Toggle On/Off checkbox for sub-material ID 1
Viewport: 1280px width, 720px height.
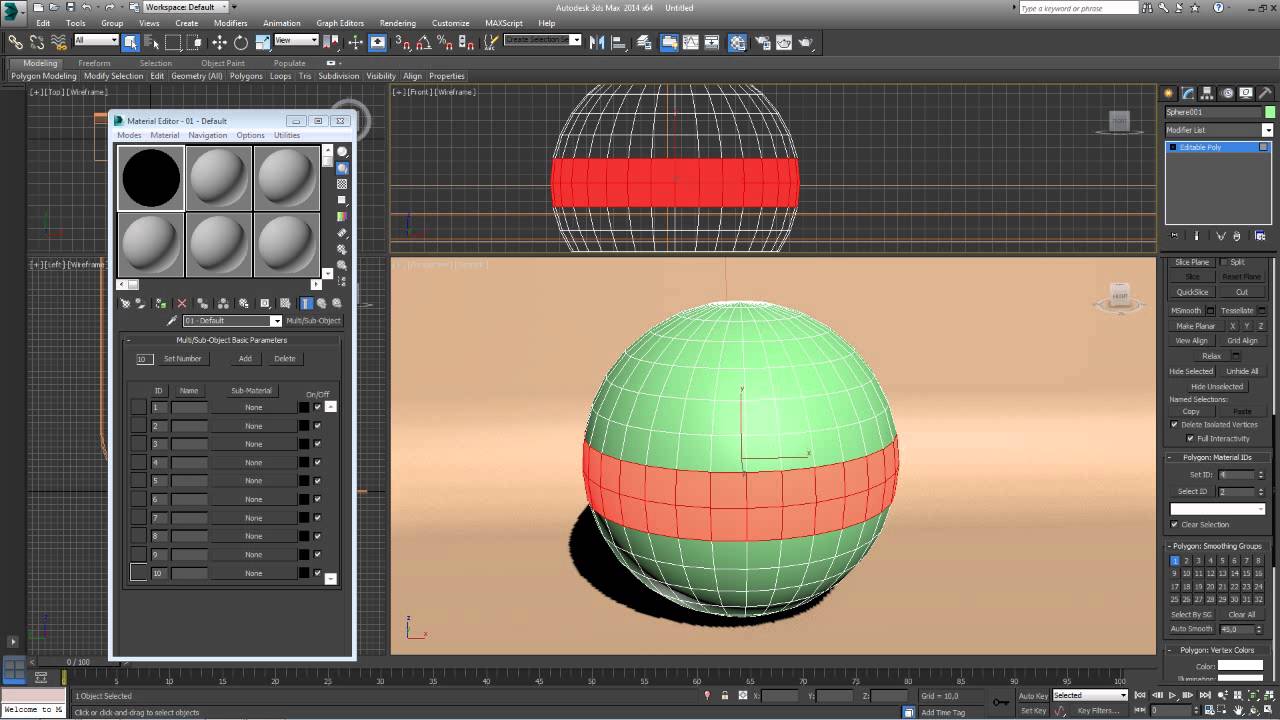click(317, 407)
